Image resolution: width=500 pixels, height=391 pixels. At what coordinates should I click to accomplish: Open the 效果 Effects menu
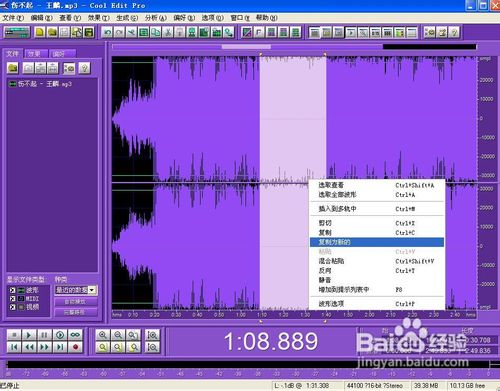[x=99, y=18]
